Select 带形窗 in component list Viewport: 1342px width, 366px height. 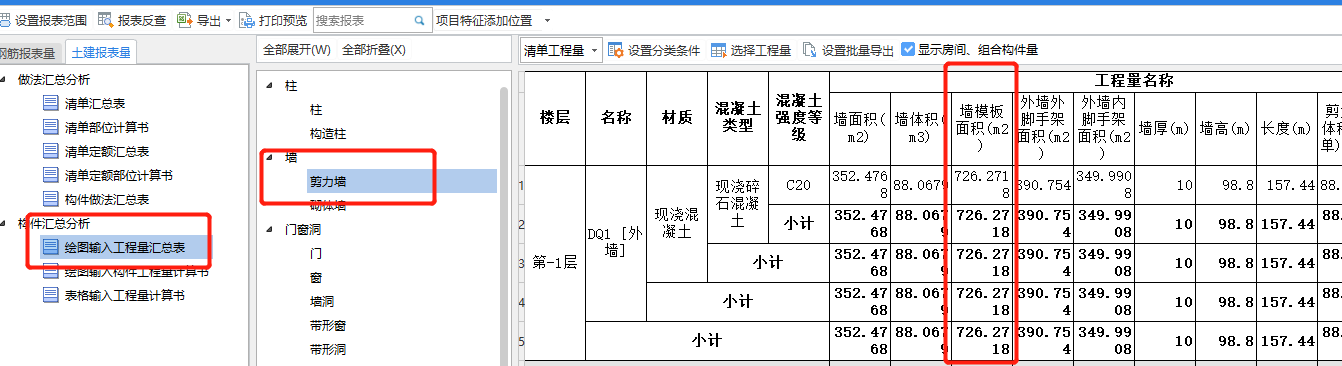pos(328,326)
